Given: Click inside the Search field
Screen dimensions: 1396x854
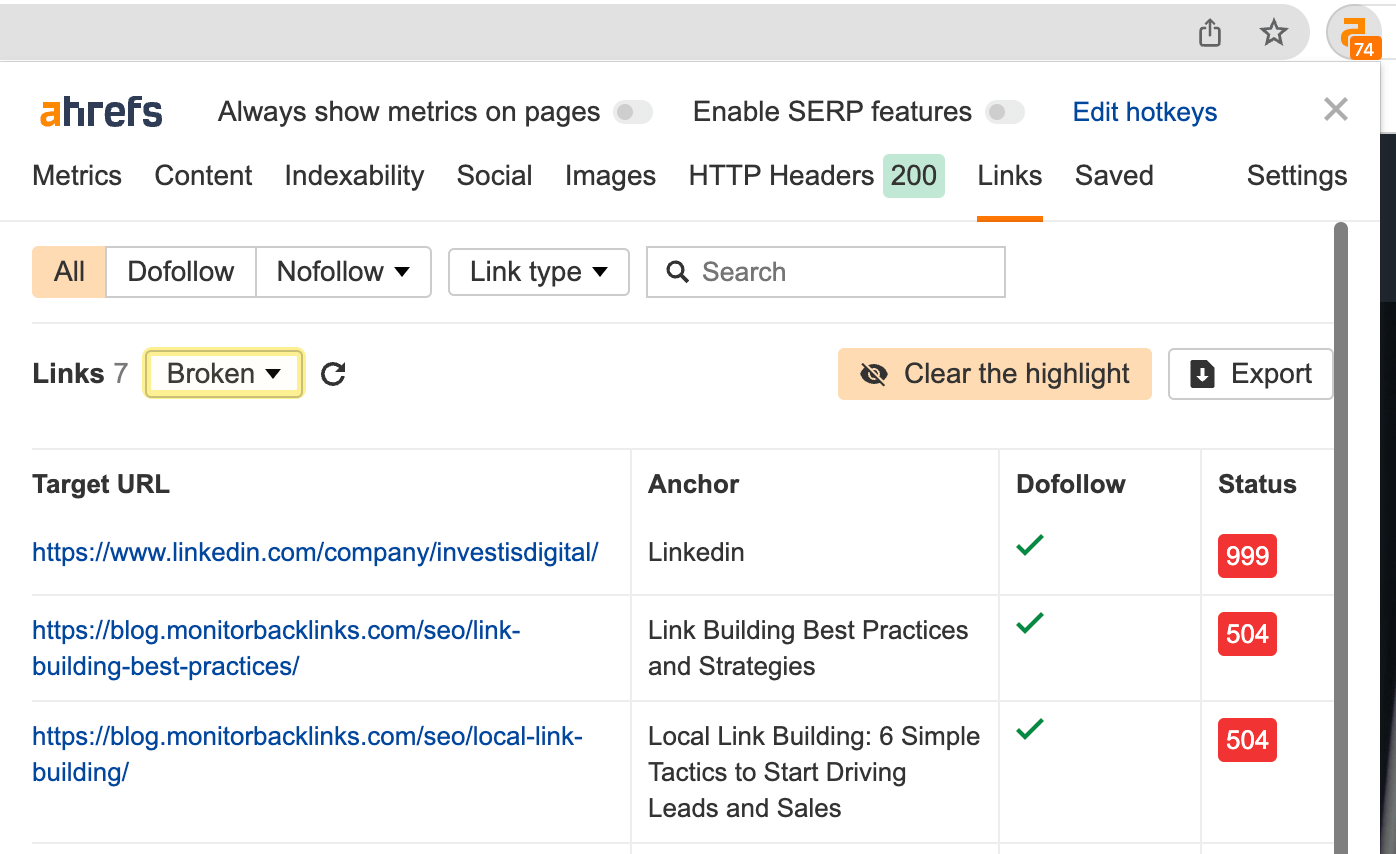Looking at the screenshot, I should click(x=830, y=271).
